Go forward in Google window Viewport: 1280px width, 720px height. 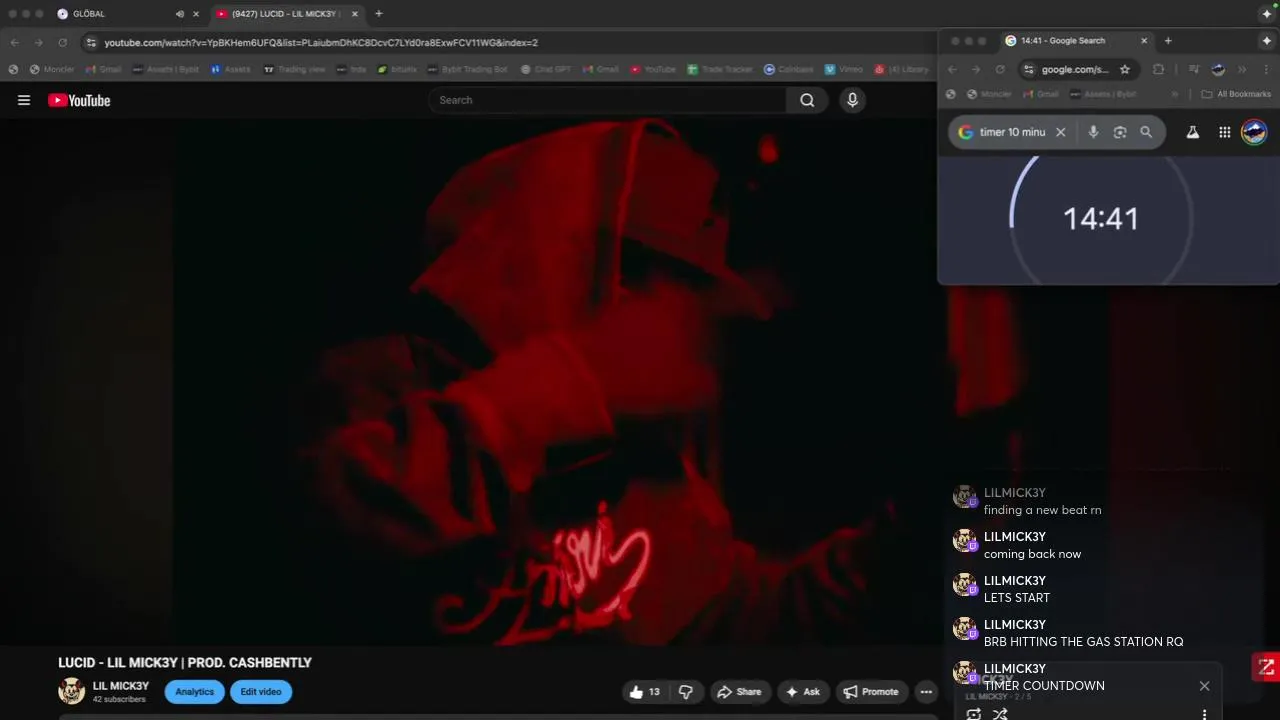click(976, 70)
